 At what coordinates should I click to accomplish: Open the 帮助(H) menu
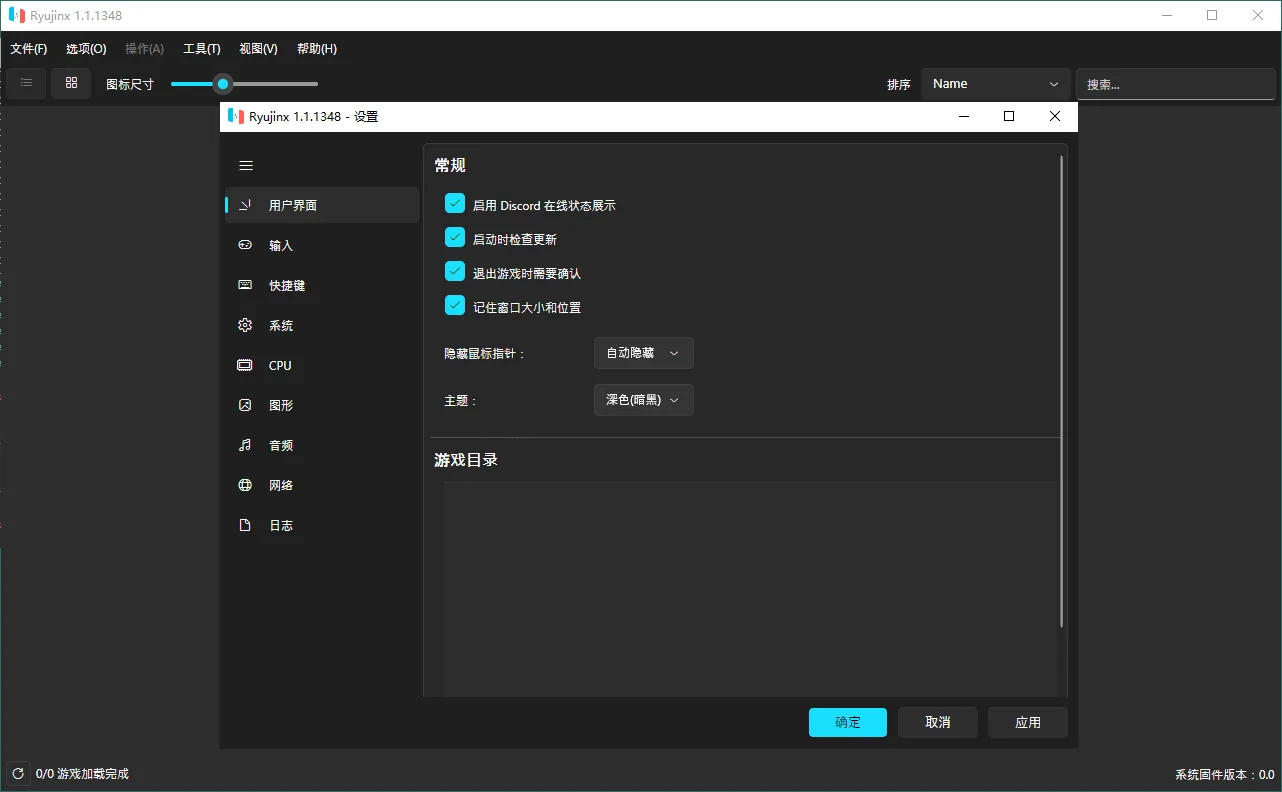tap(316, 48)
